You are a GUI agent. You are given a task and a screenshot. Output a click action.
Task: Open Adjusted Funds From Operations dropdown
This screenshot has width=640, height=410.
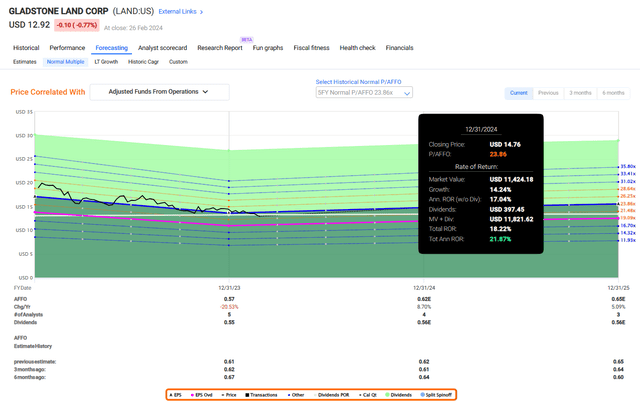coord(159,92)
